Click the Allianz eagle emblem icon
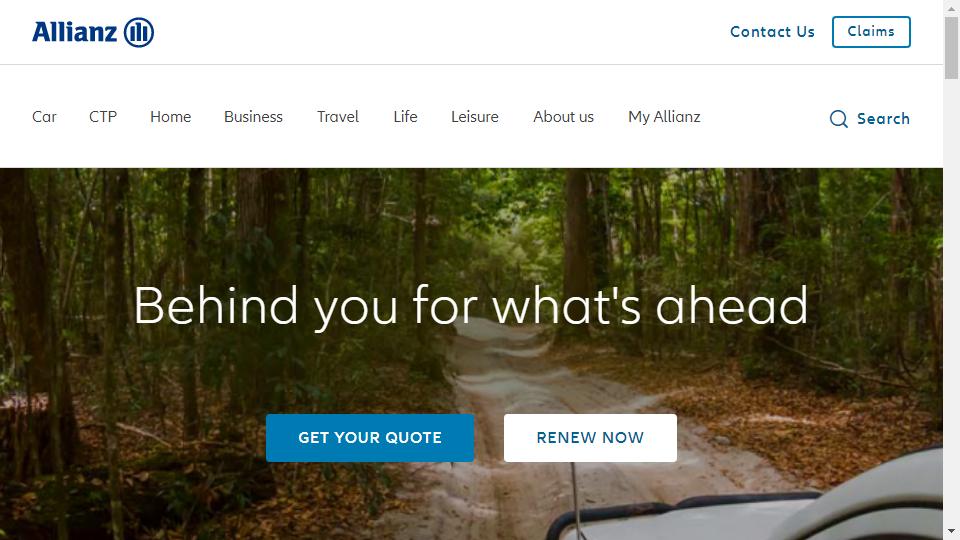The image size is (960, 540). click(139, 32)
